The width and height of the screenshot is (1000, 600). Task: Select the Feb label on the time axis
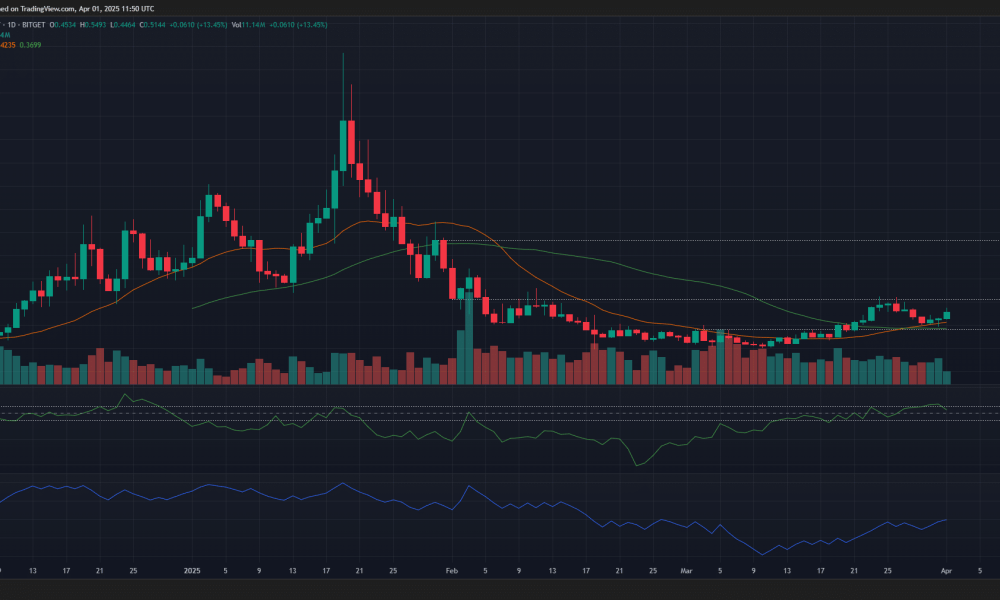pos(452,571)
